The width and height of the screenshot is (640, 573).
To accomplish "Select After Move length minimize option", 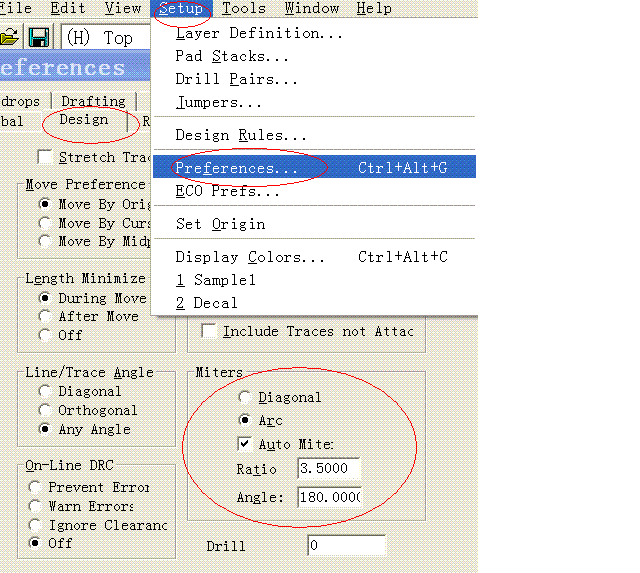I will pos(44,316).
